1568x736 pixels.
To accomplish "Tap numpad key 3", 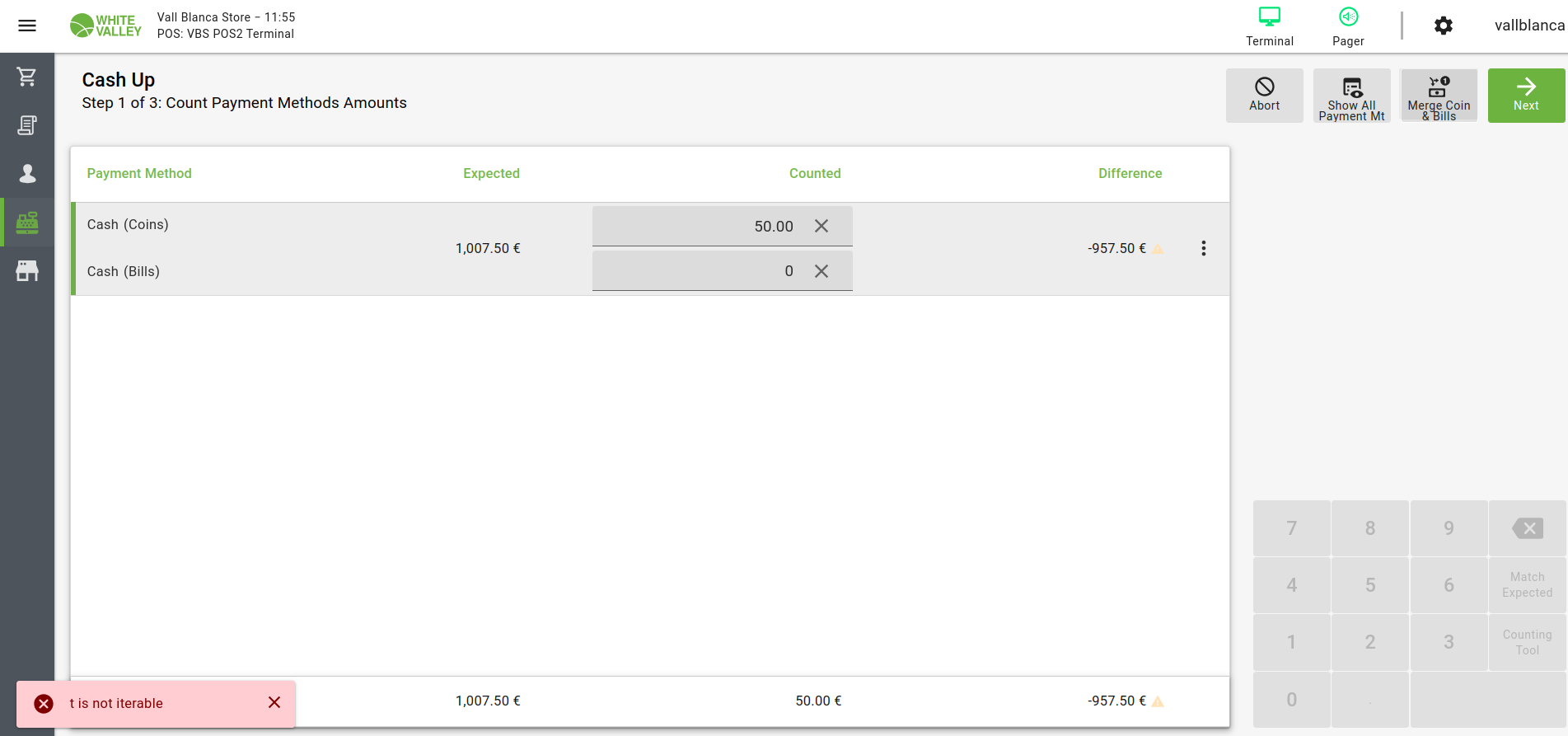I will [1449, 642].
